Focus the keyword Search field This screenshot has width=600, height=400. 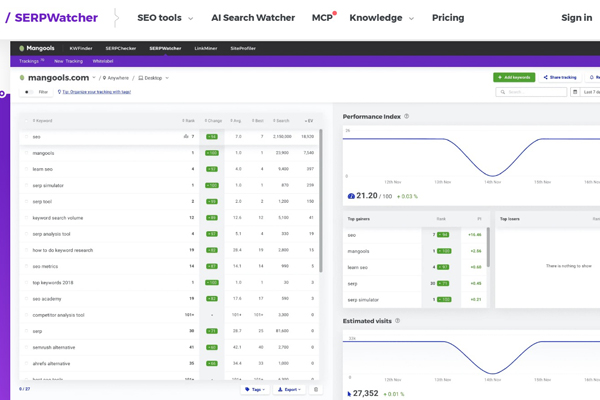[531, 92]
